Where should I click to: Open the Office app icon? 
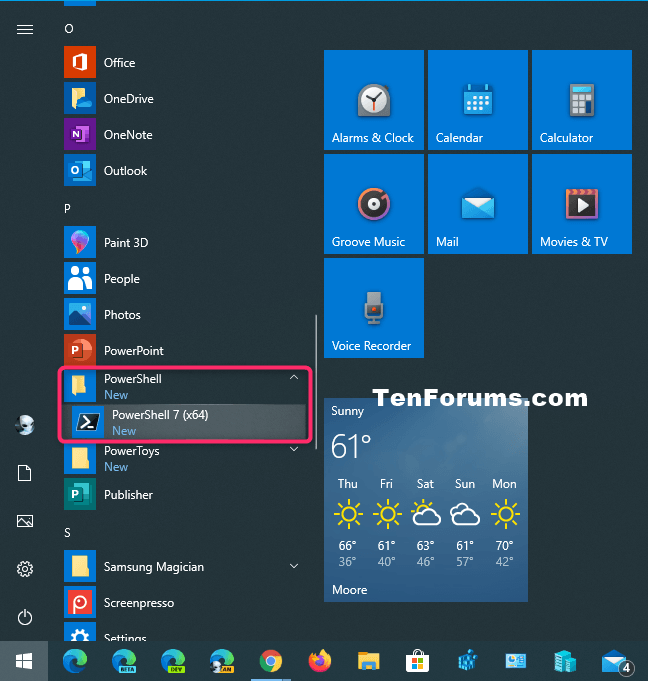click(80, 62)
